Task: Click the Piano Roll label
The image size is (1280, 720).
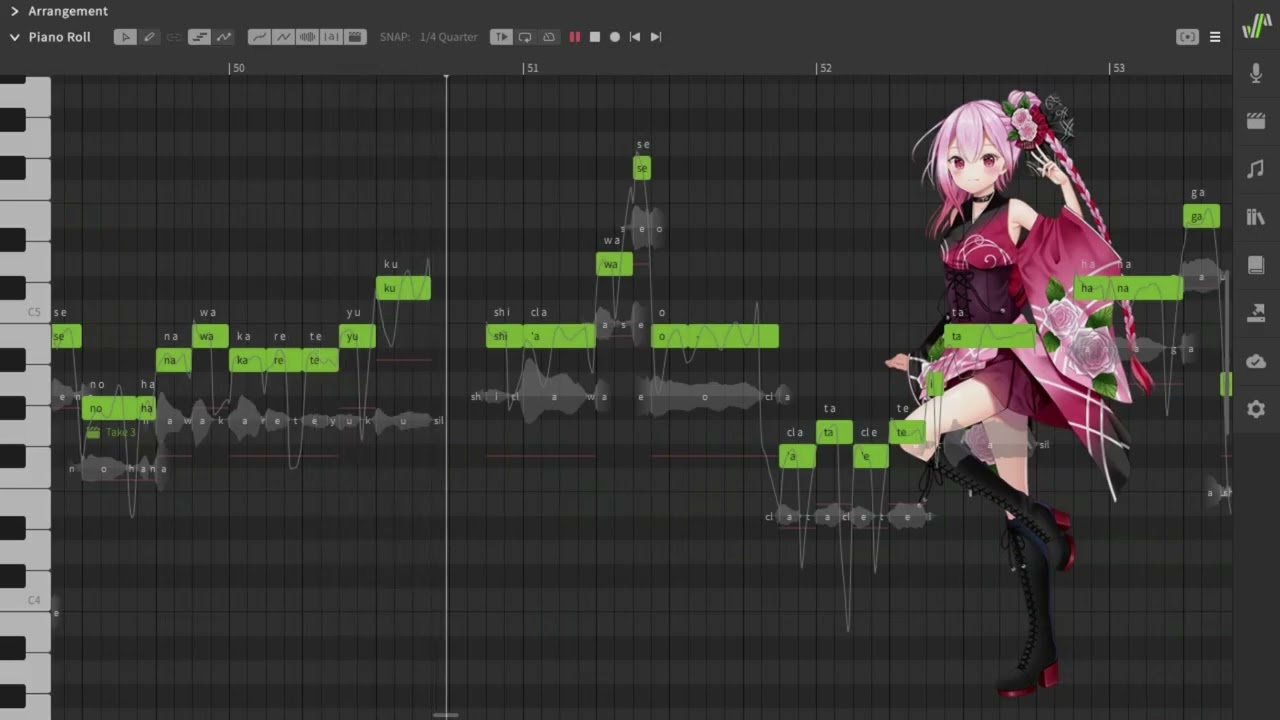Action: pos(59,37)
